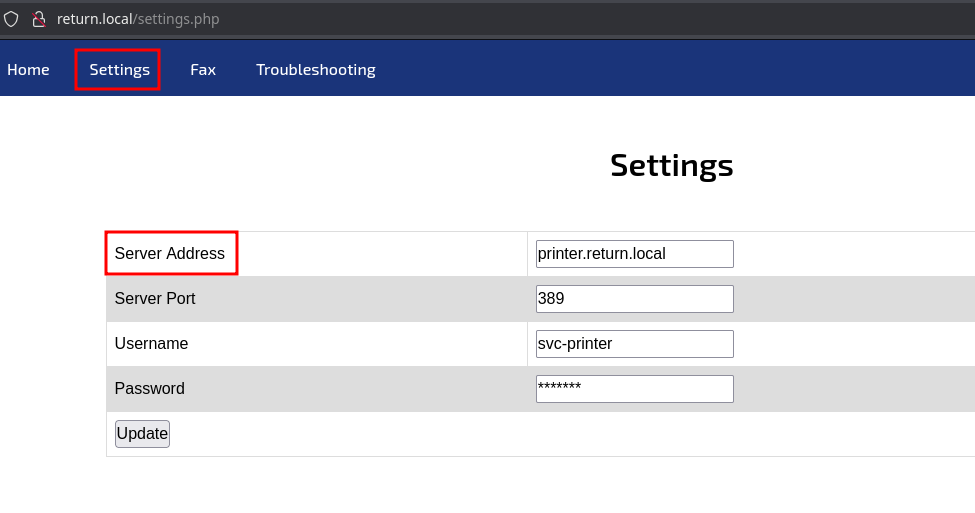This screenshot has height=513, width=975.
Task: Click the masked Password field
Action: point(635,389)
